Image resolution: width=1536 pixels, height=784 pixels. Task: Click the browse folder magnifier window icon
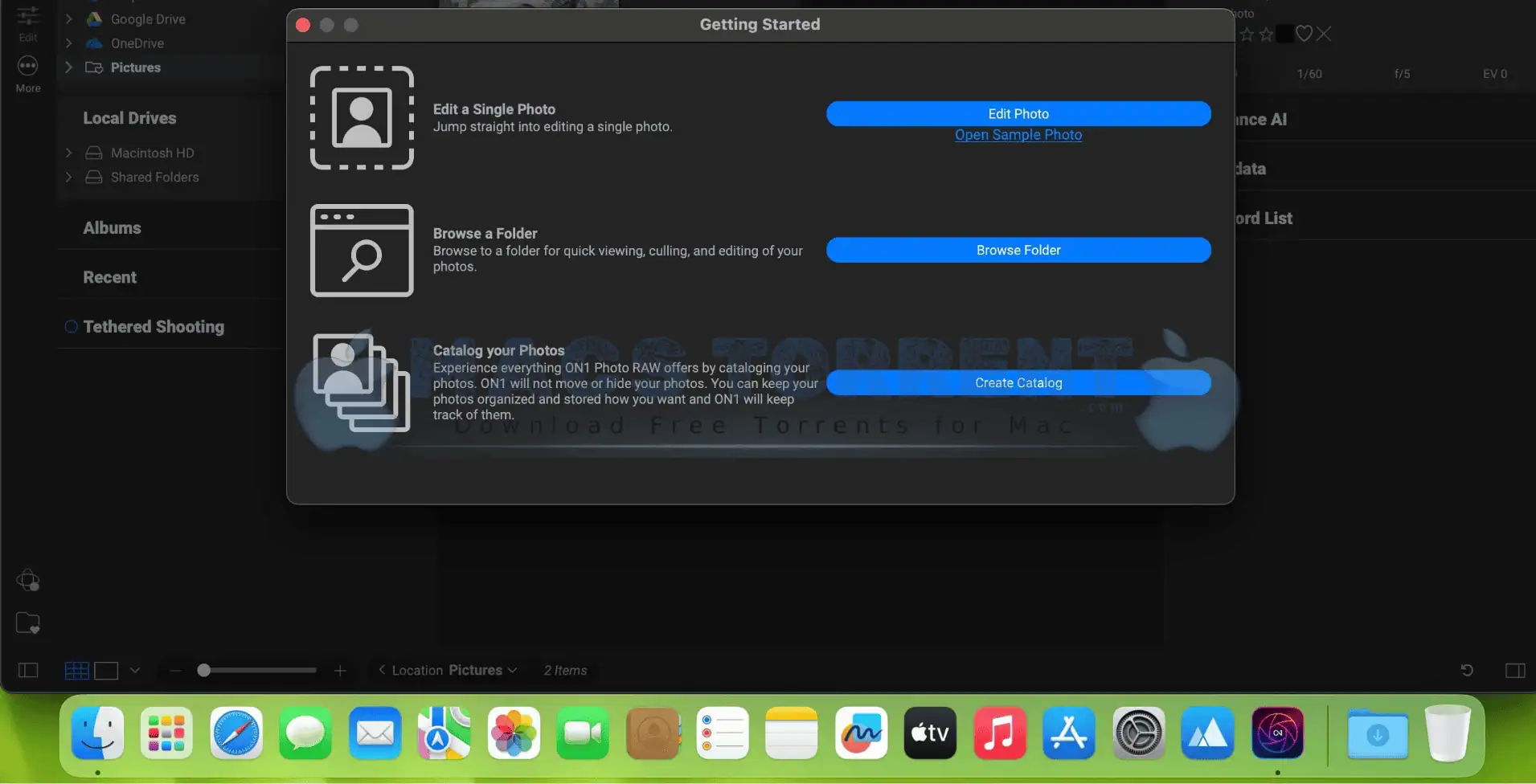click(x=362, y=250)
